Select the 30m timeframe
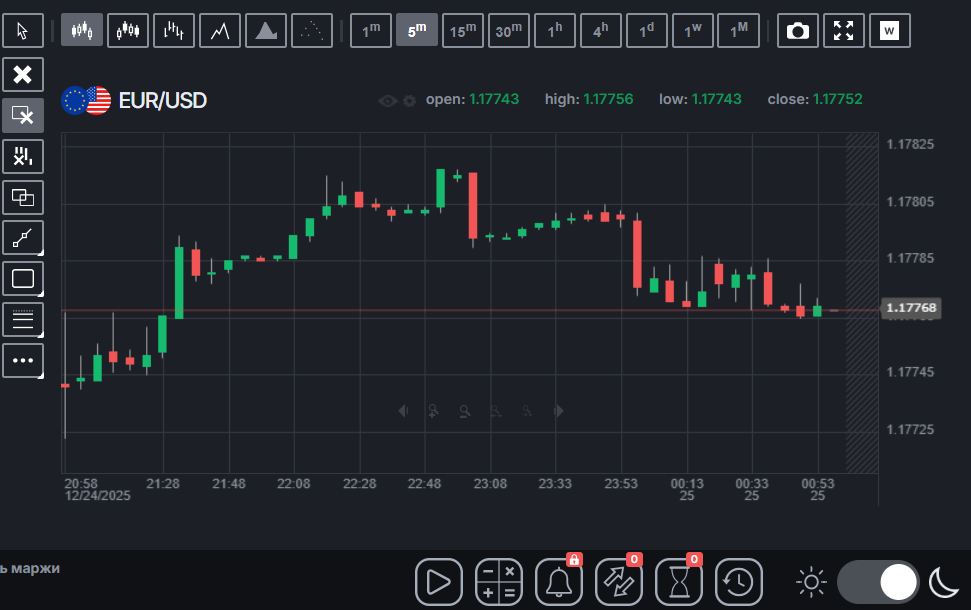971x610 pixels. tap(508, 30)
